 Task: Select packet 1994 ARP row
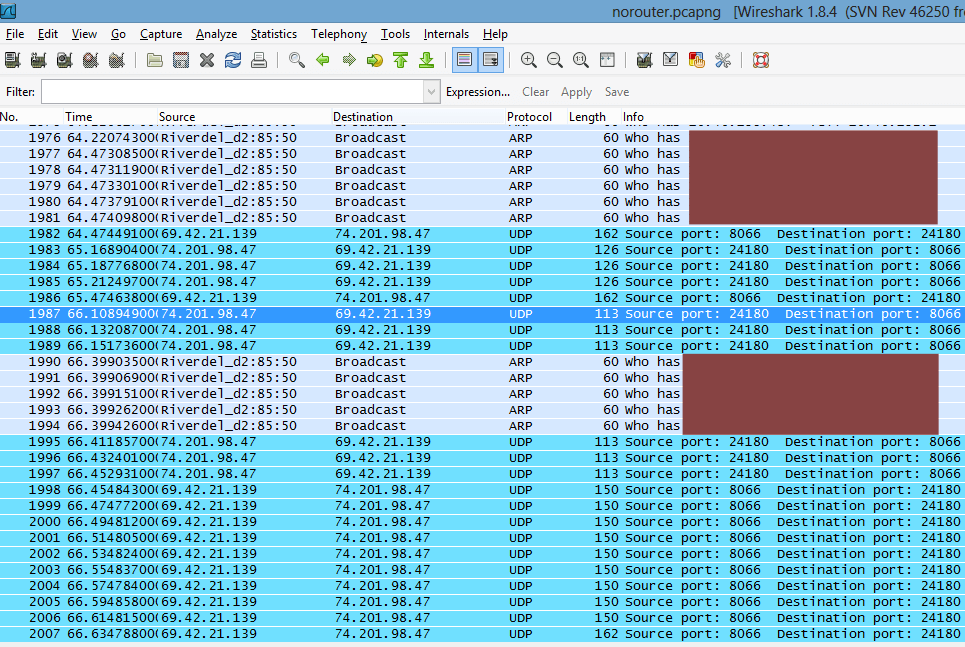tap(482, 426)
